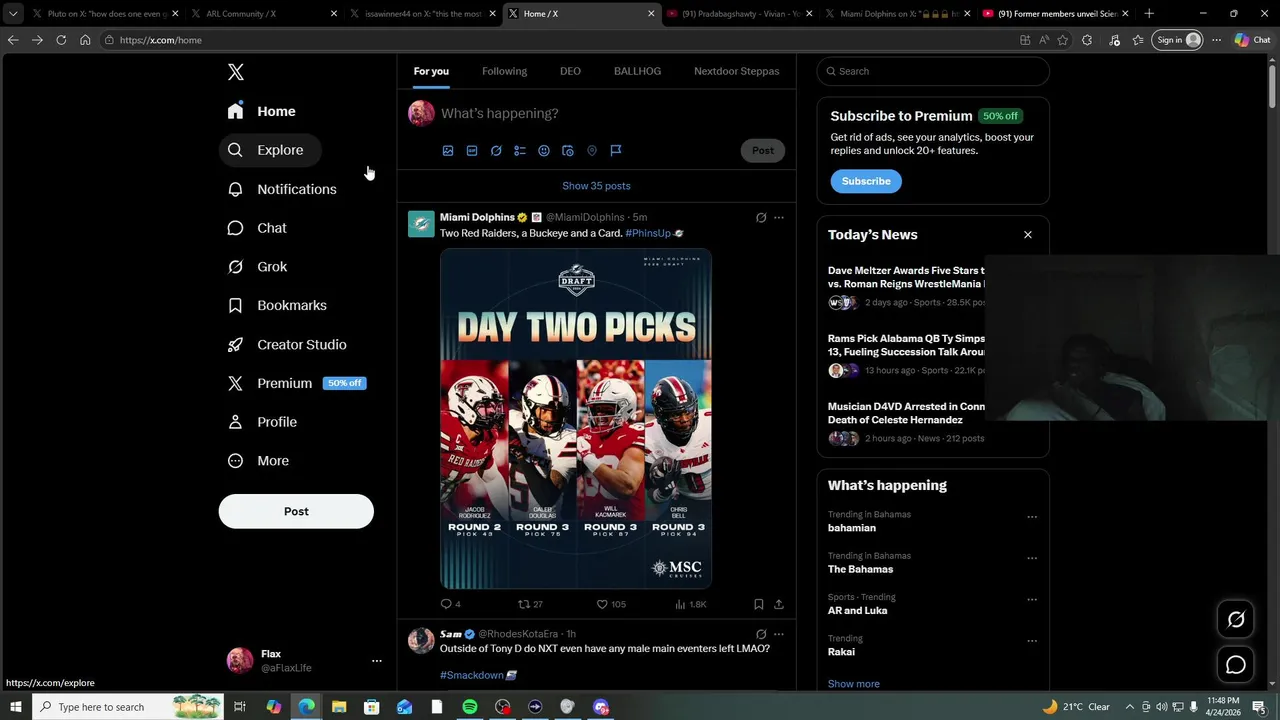Like the Miami Dolphins post

pos(611,604)
